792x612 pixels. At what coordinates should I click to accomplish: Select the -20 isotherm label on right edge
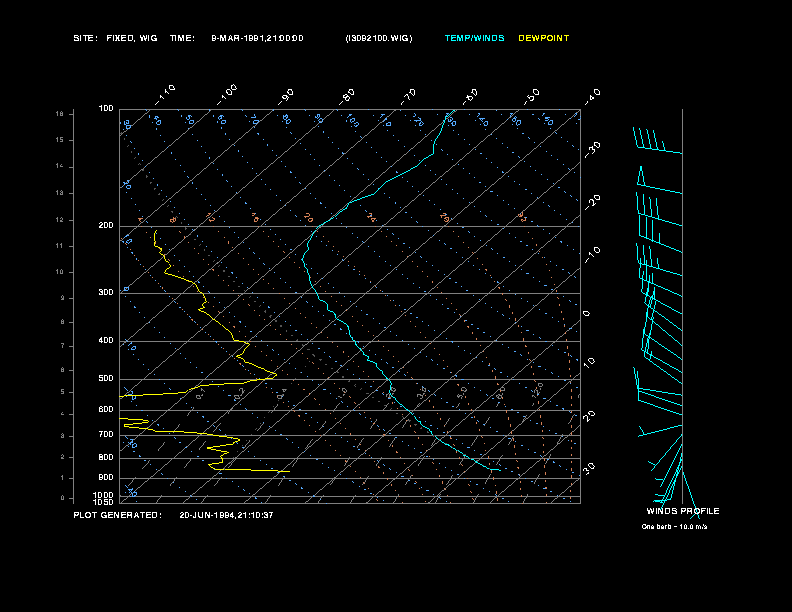click(592, 202)
